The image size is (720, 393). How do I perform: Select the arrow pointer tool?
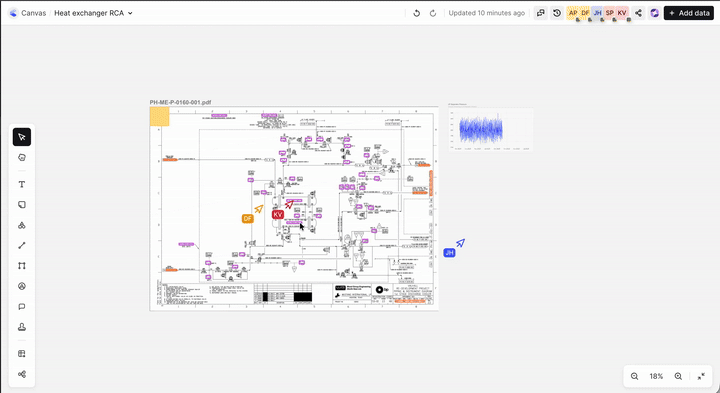22,137
